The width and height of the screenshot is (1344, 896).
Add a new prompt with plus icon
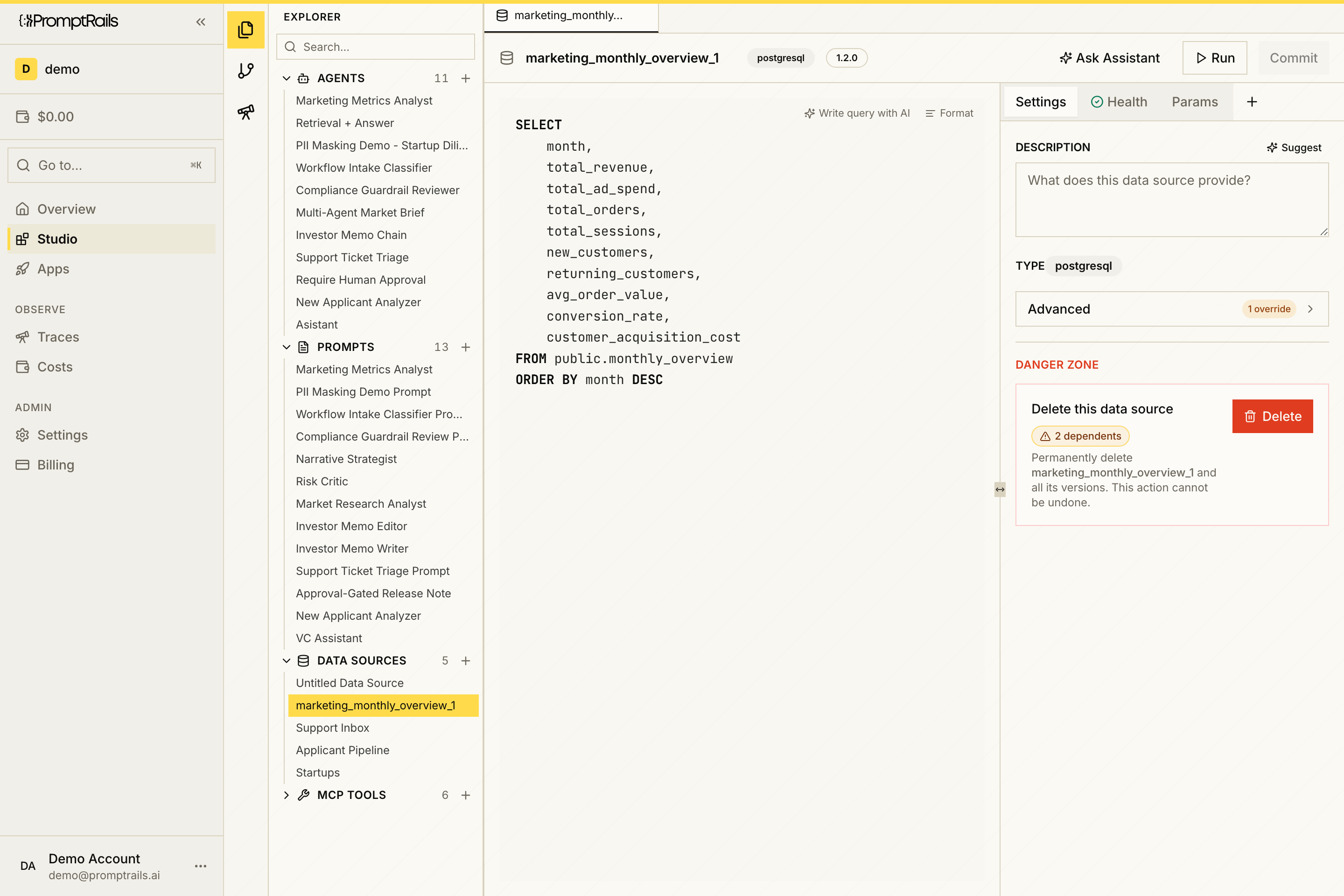pyautogui.click(x=466, y=347)
